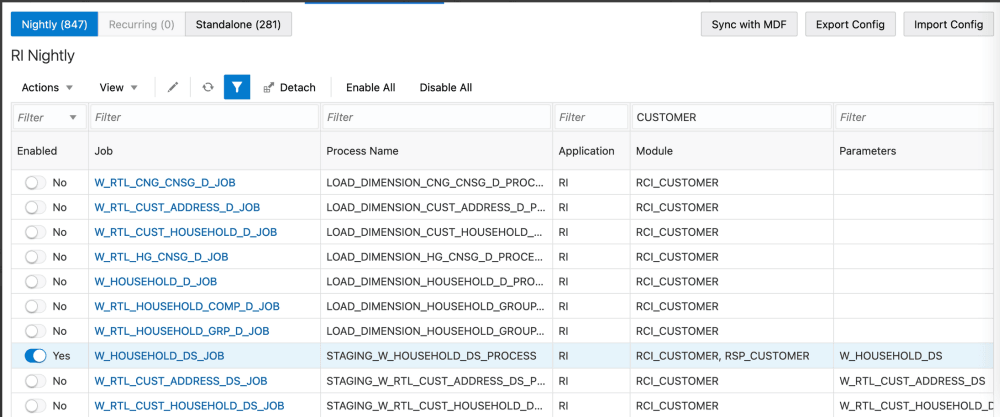This screenshot has height=417, width=1000.
Task: Toggle Enabled switch for W_RTL_CUST_ADDRESS_DS_JOB
Action: click(x=36, y=381)
